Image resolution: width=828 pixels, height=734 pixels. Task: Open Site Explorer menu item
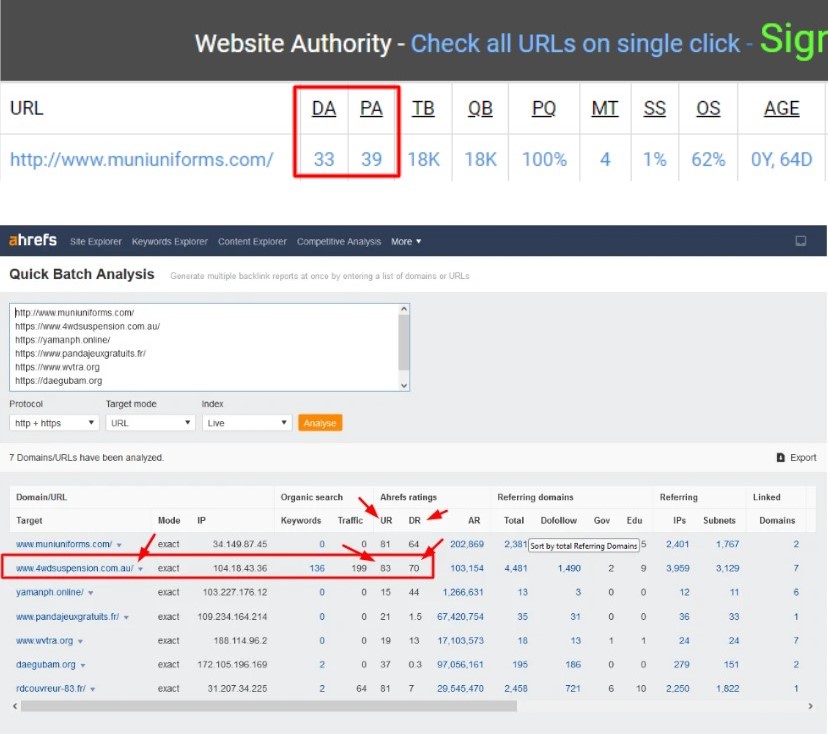pyautogui.click(x=95, y=241)
